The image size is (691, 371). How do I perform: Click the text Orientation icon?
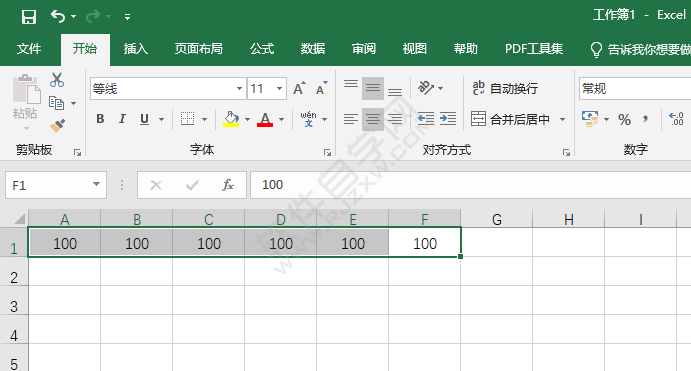pyautogui.click(x=426, y=88)
